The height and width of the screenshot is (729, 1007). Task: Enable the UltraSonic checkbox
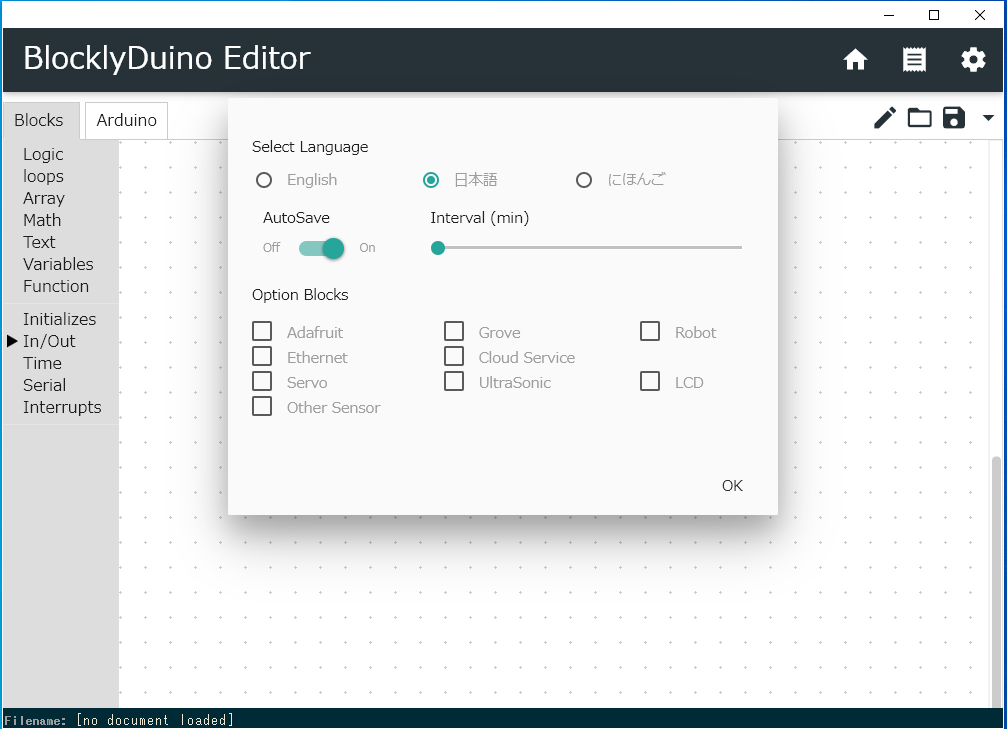coord(454,382)
